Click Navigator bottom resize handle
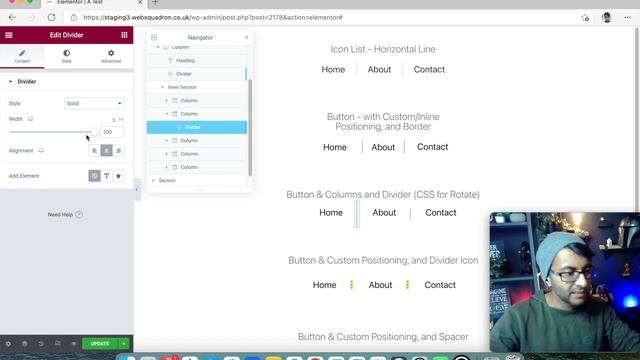This screenshot has width=640, height=360. (200, 190)
